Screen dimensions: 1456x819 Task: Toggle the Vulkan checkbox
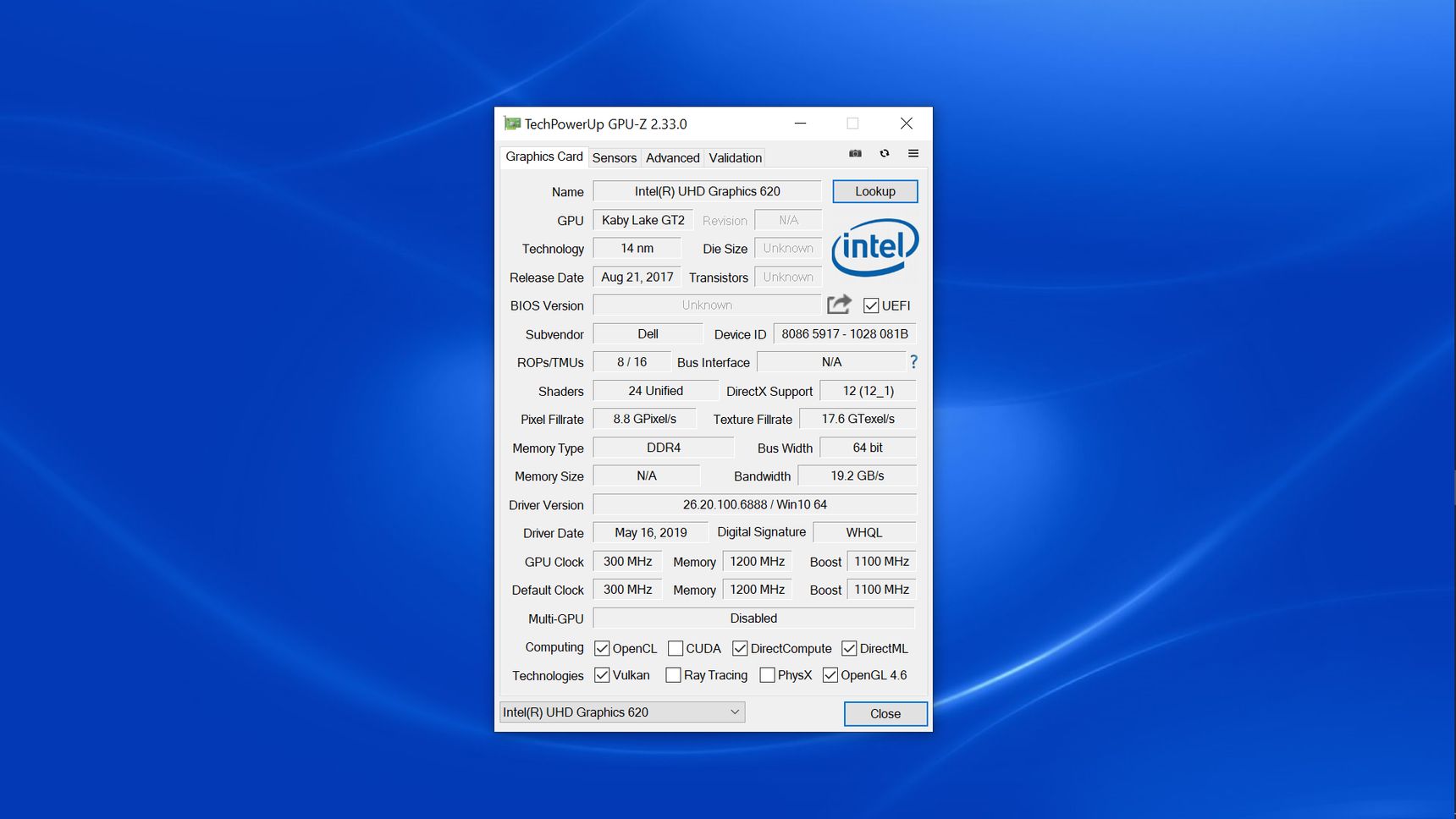pyautogui.click(x=602, y=675)
